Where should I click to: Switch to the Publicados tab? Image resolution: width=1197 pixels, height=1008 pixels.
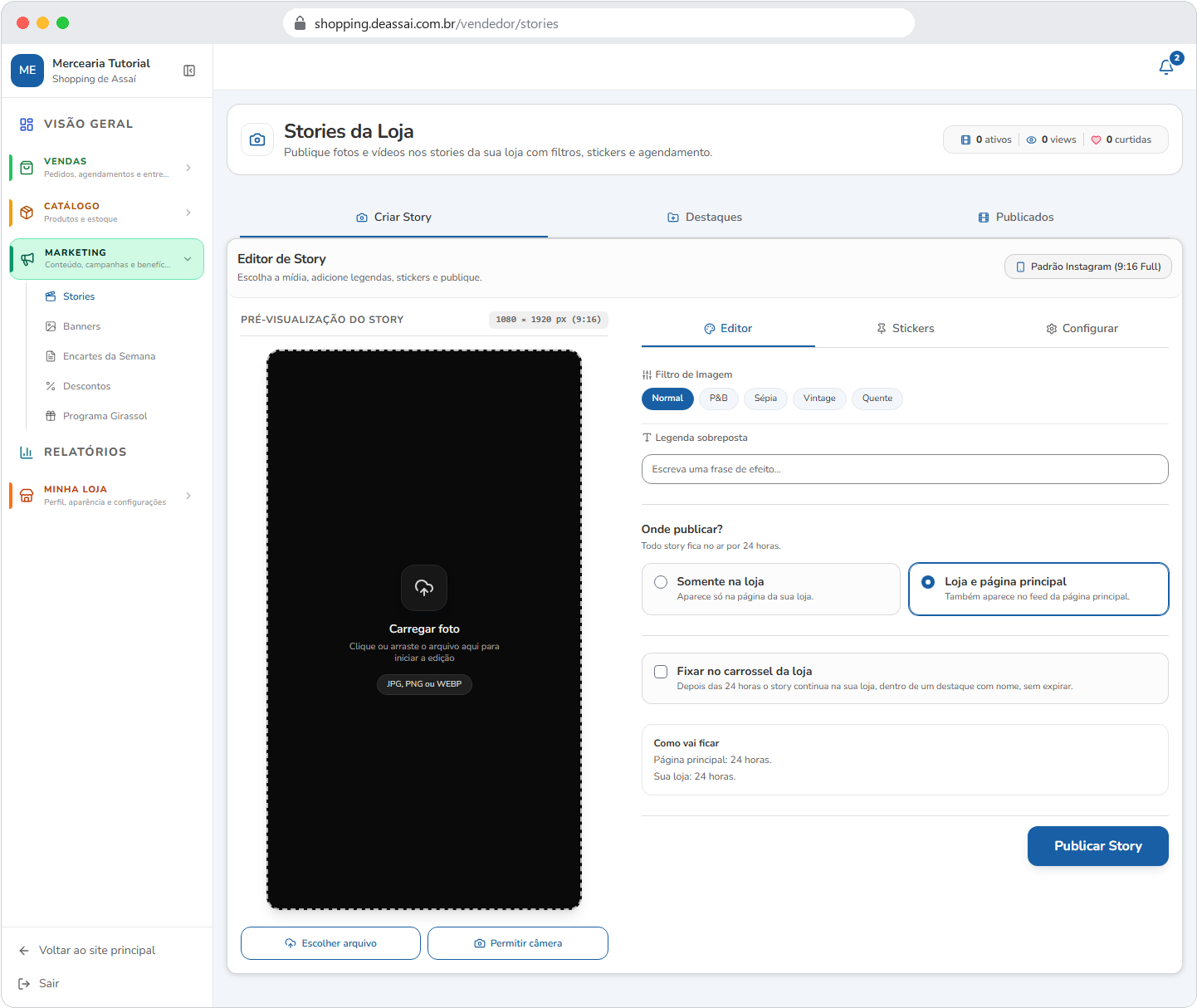click(x=1016, y=218)
